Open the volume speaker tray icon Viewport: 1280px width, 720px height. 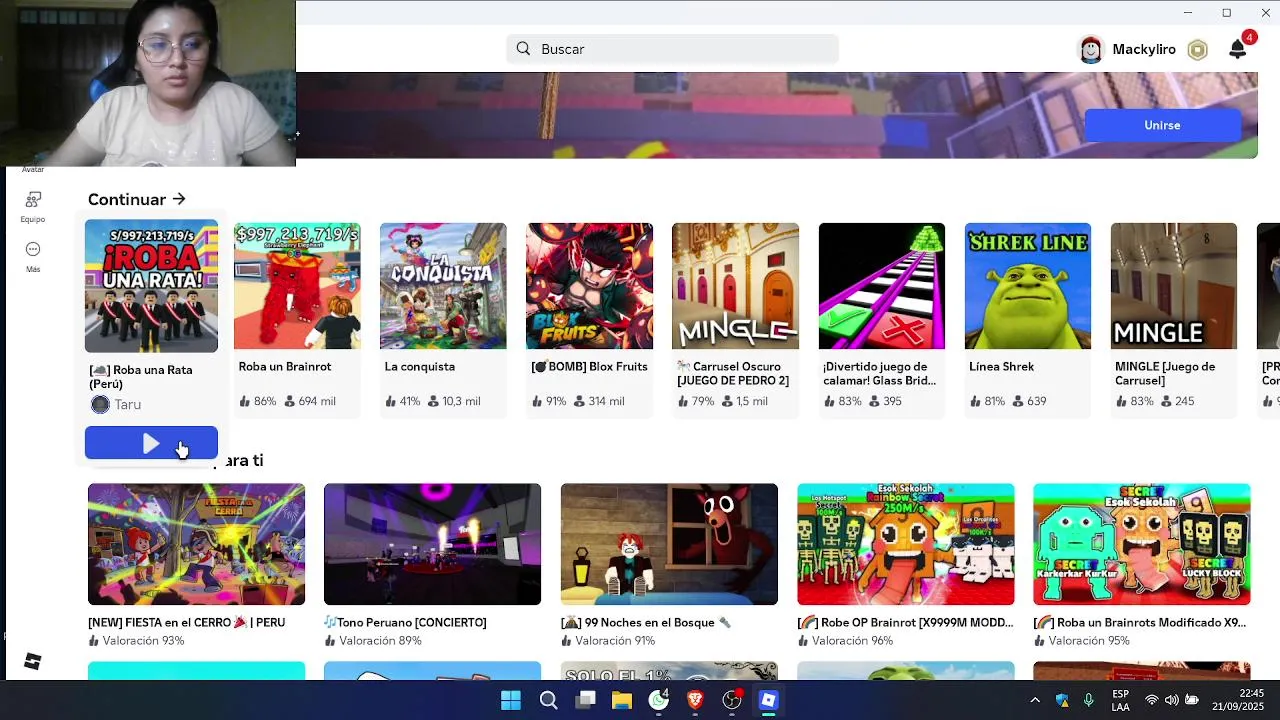pyautogui.click(x=1171, y=700)
